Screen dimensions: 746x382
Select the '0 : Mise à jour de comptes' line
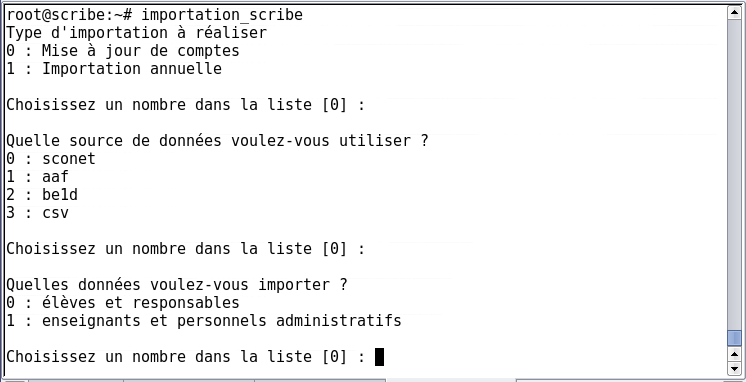[x=123, y=51]
